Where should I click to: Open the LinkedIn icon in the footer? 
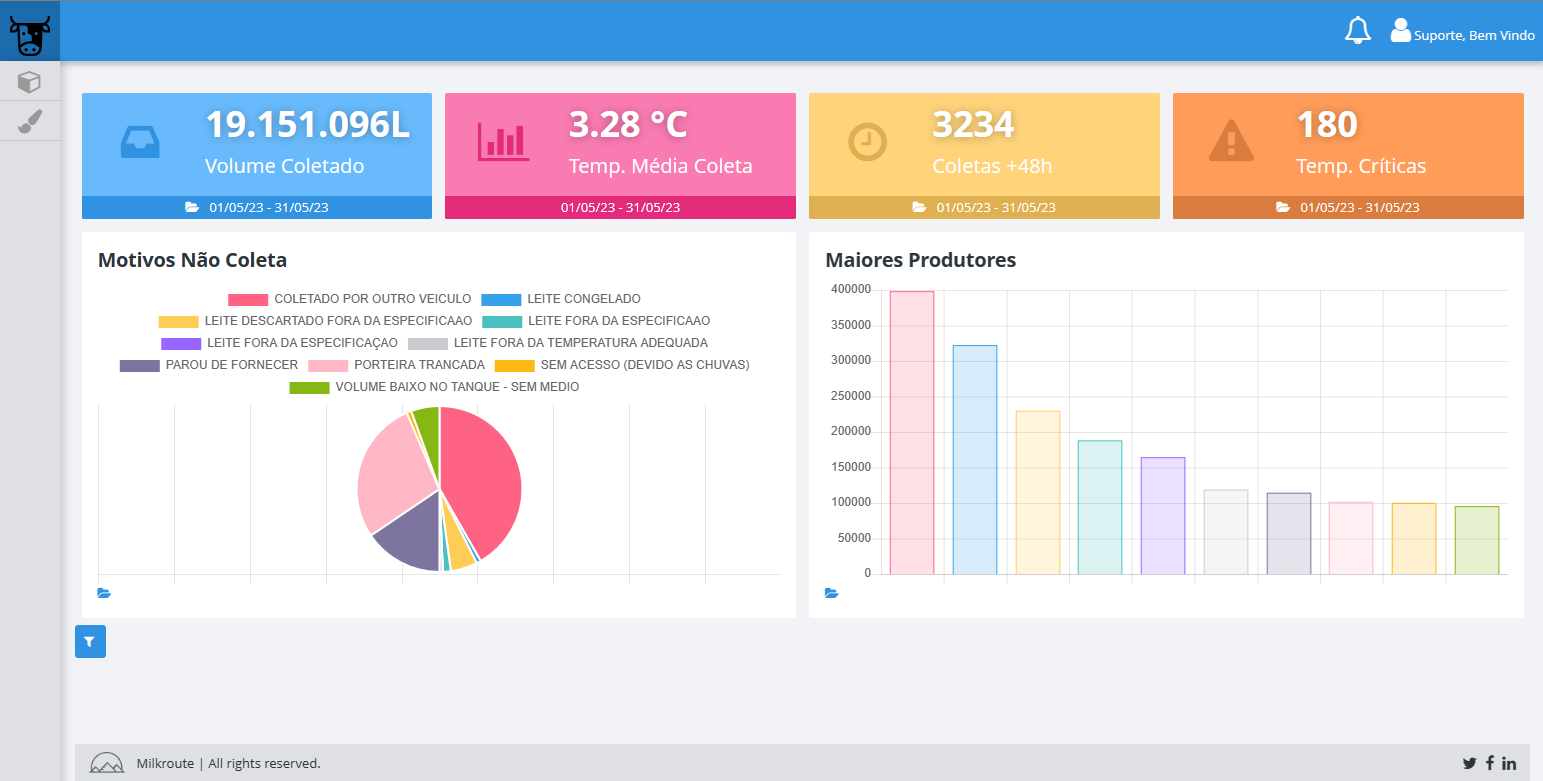(1509, 763)
